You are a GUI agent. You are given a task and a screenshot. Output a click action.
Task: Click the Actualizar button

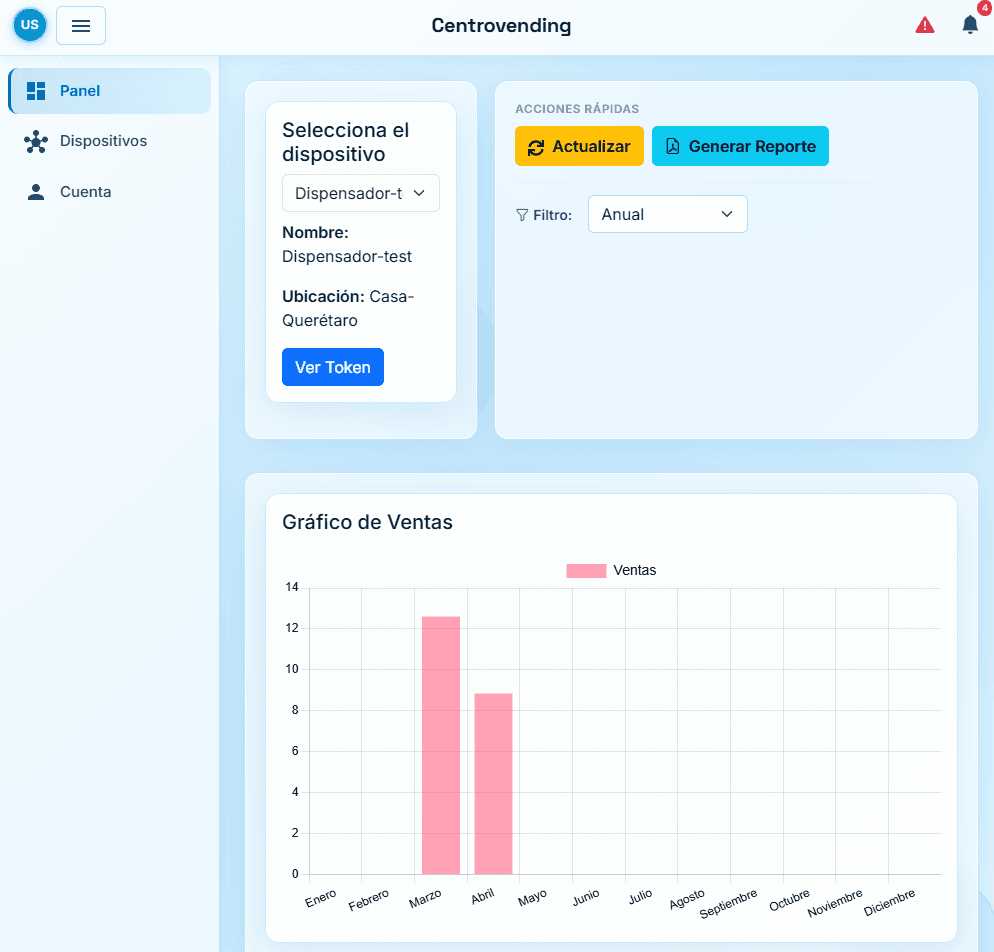click(579, 146)
